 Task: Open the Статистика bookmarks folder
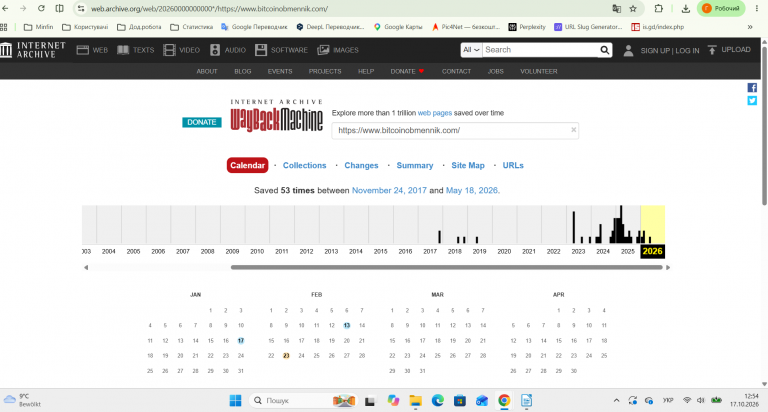(x=192, y=27)
